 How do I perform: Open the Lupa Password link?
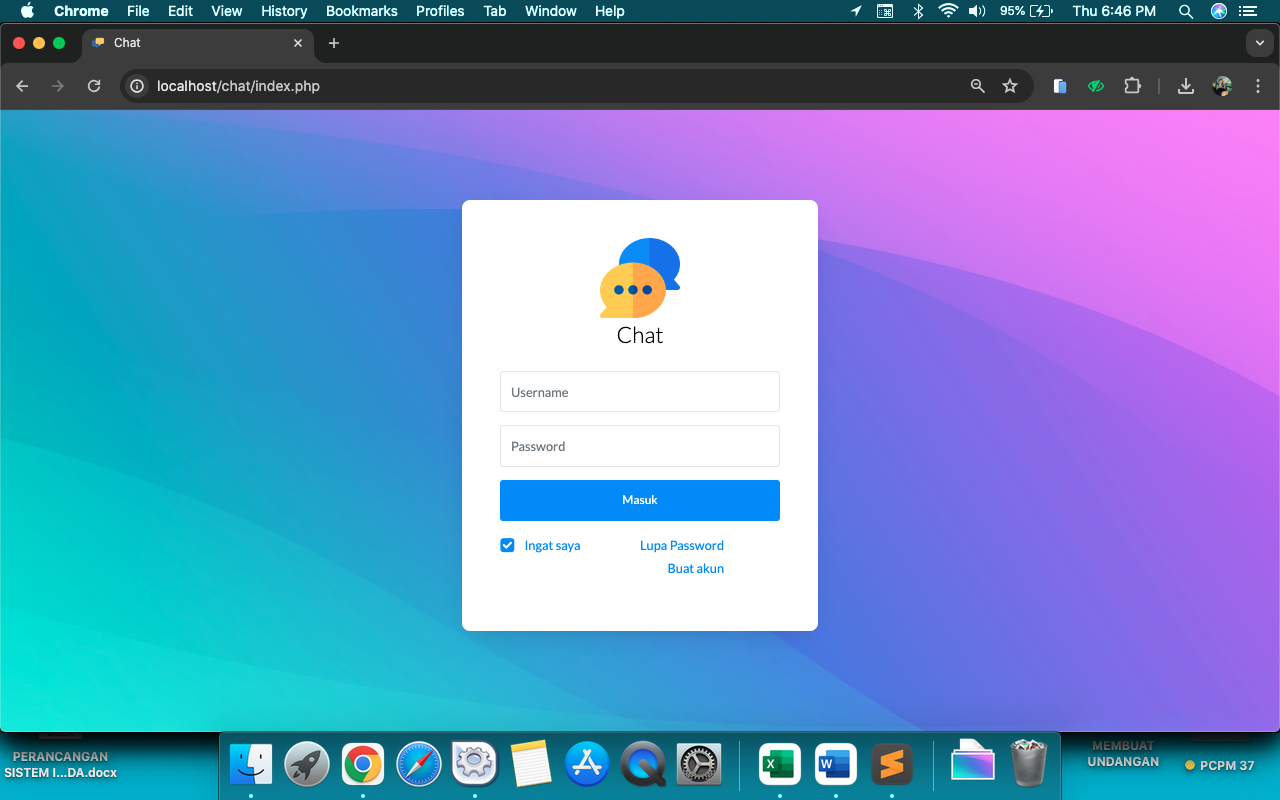[682, 545]
